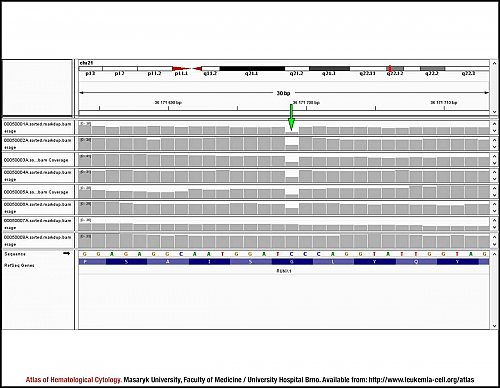Select the 00050005A bam Coverage track name

point(36,192)
